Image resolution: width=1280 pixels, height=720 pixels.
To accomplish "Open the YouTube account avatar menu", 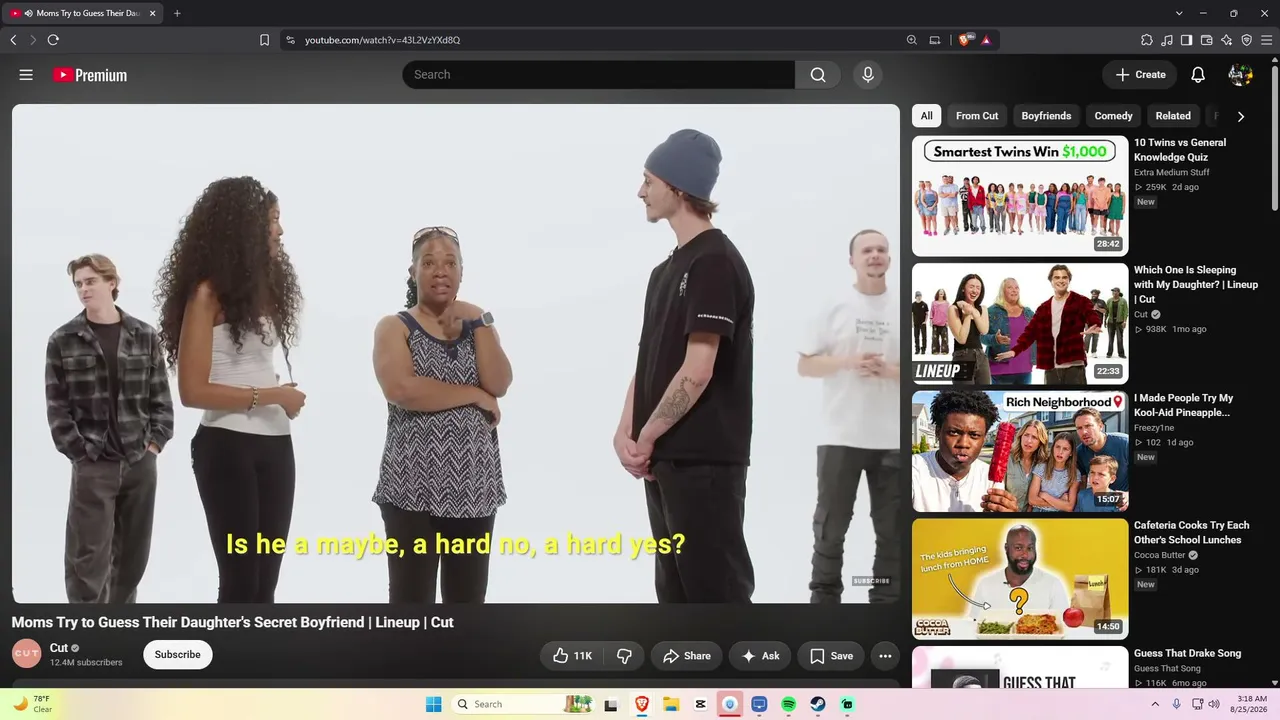I will coord(1240,75).
